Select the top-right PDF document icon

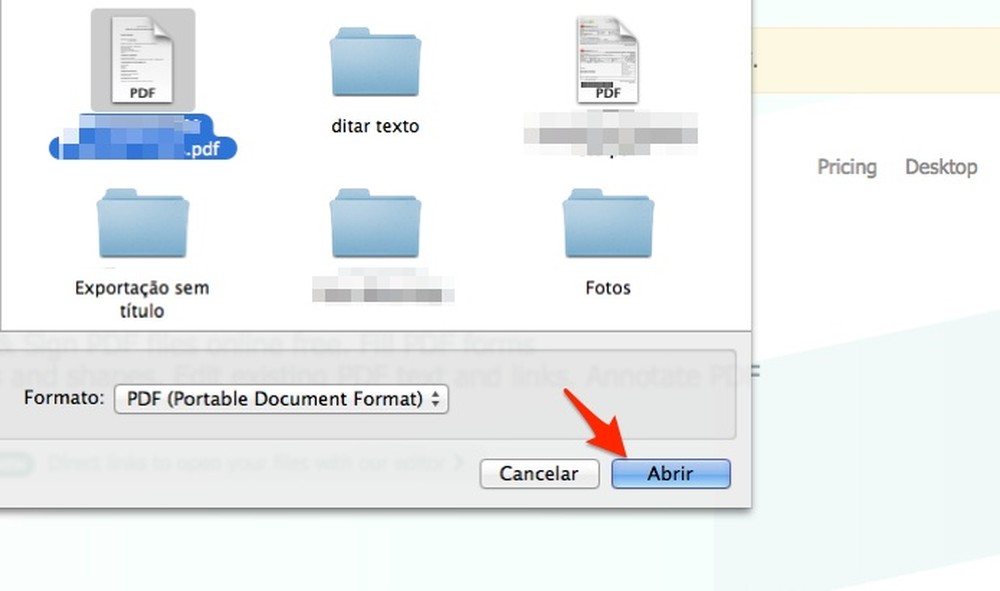(608, 60)
